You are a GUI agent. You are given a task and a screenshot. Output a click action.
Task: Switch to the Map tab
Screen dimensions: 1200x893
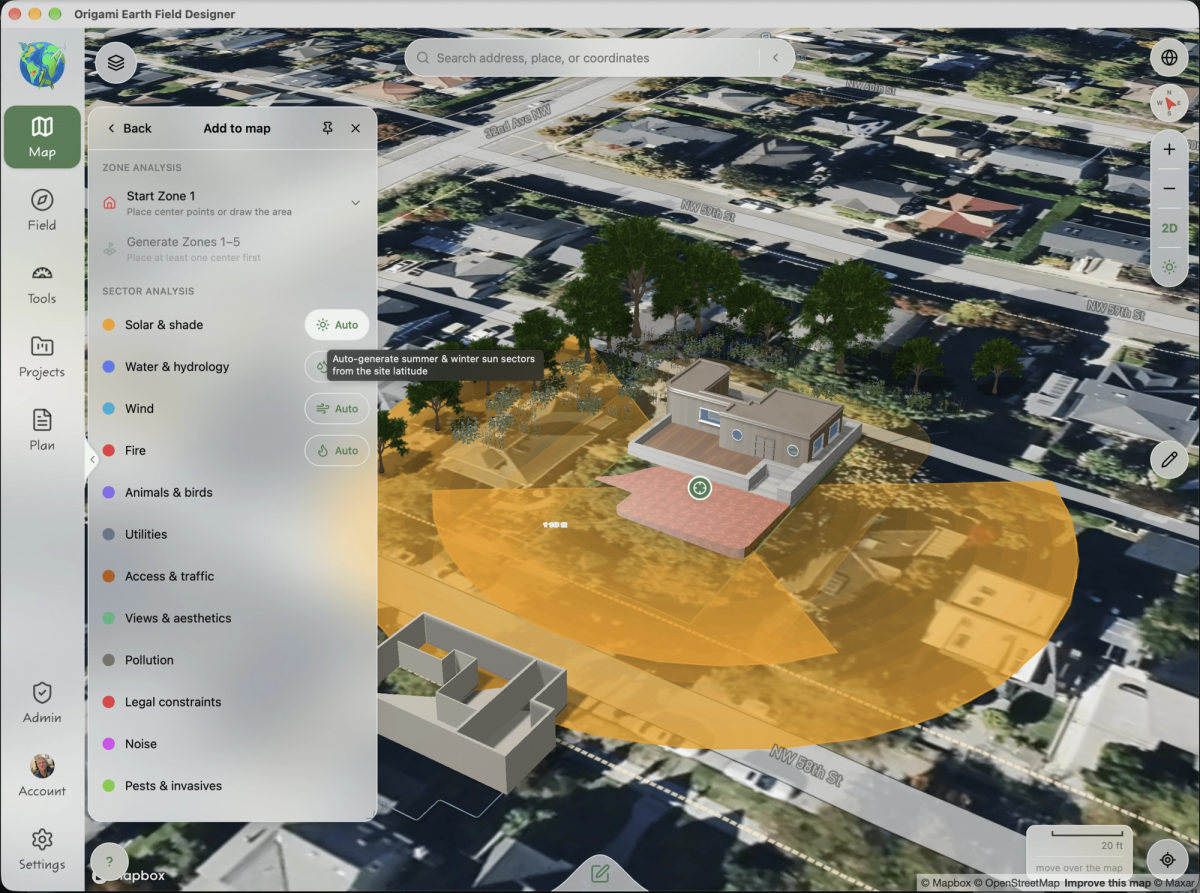click(42, 137)
